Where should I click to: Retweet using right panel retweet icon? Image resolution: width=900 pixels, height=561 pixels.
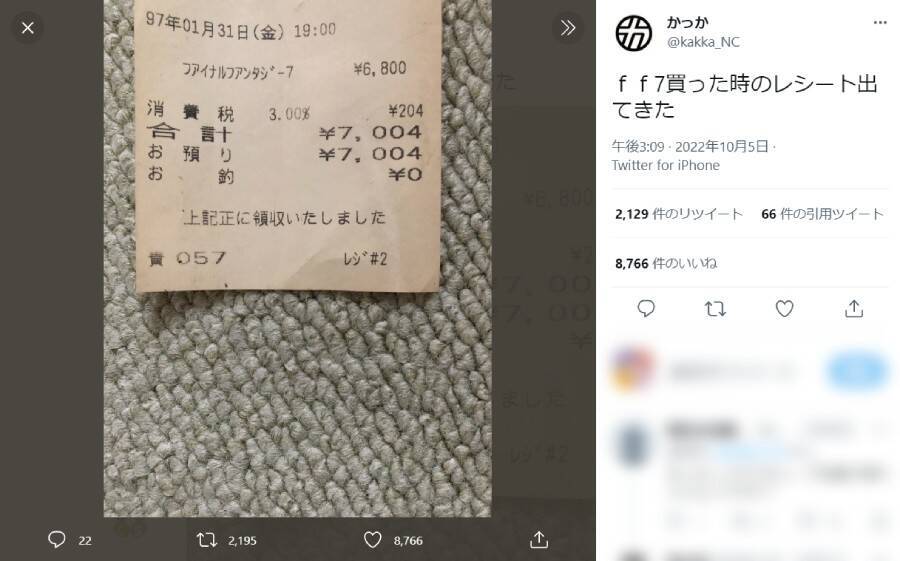[x=715, y=309]
